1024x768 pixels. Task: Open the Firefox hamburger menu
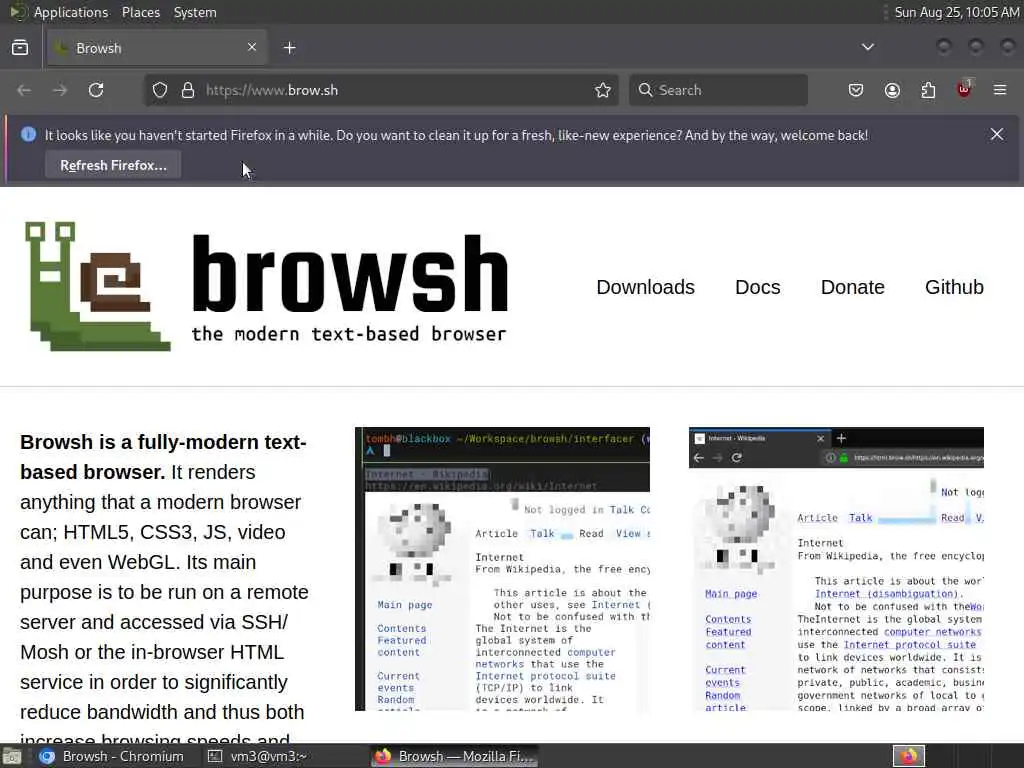(x=1000, y=90)
